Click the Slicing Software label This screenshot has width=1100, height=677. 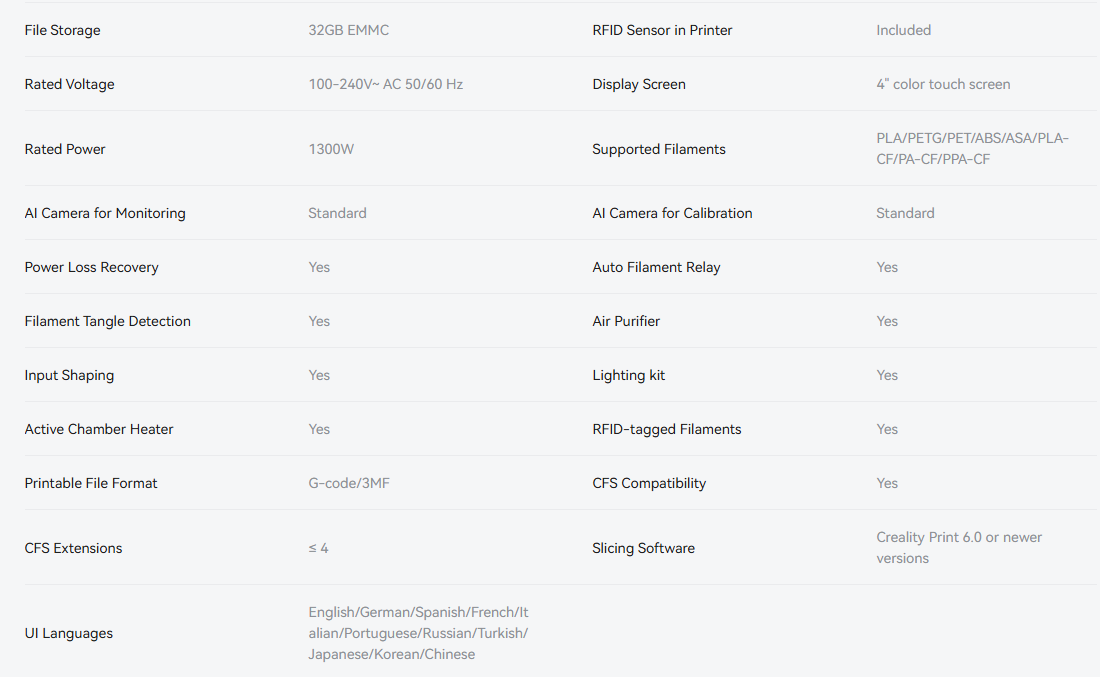coord(643,548)
